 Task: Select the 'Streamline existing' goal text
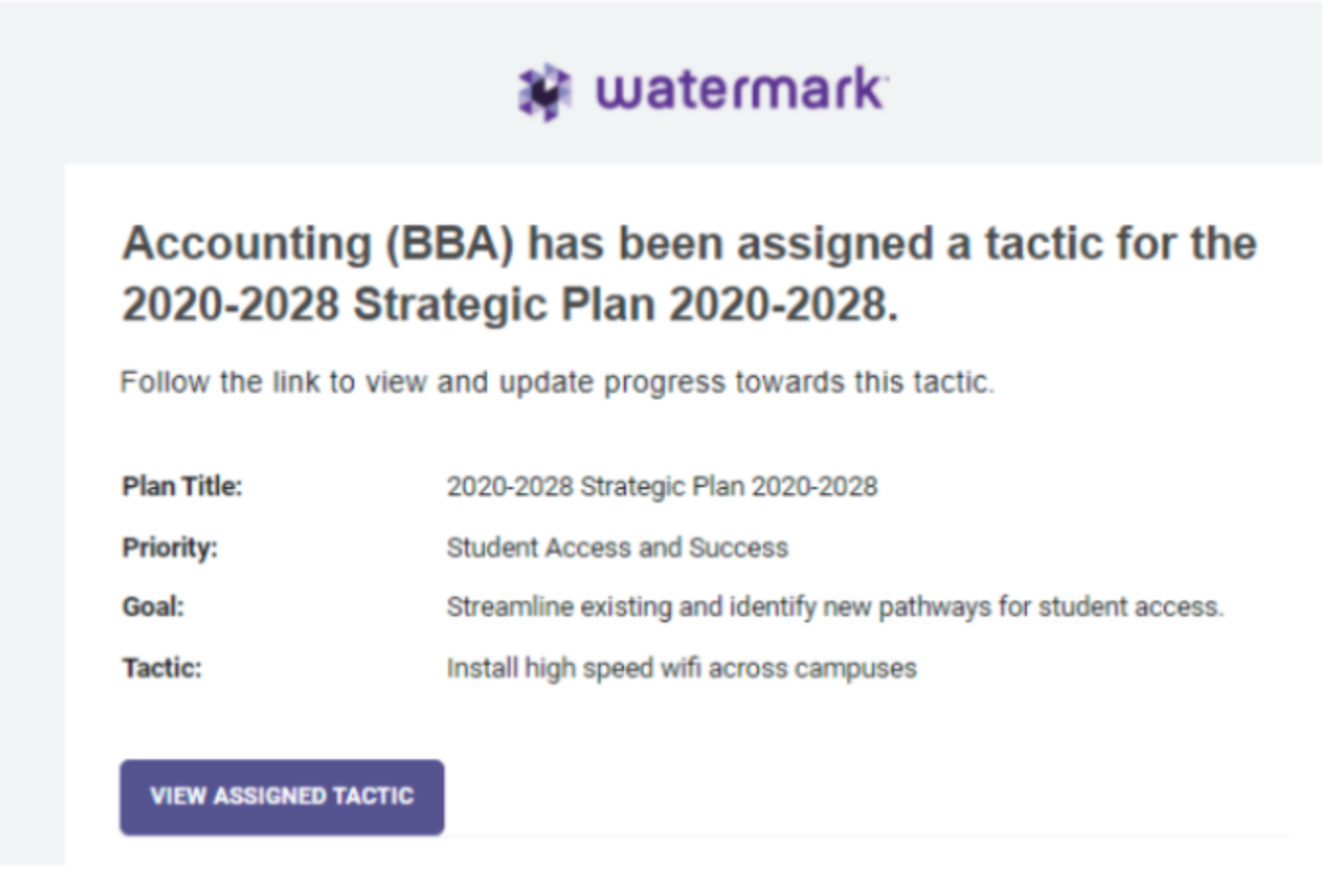coord(835,607)
